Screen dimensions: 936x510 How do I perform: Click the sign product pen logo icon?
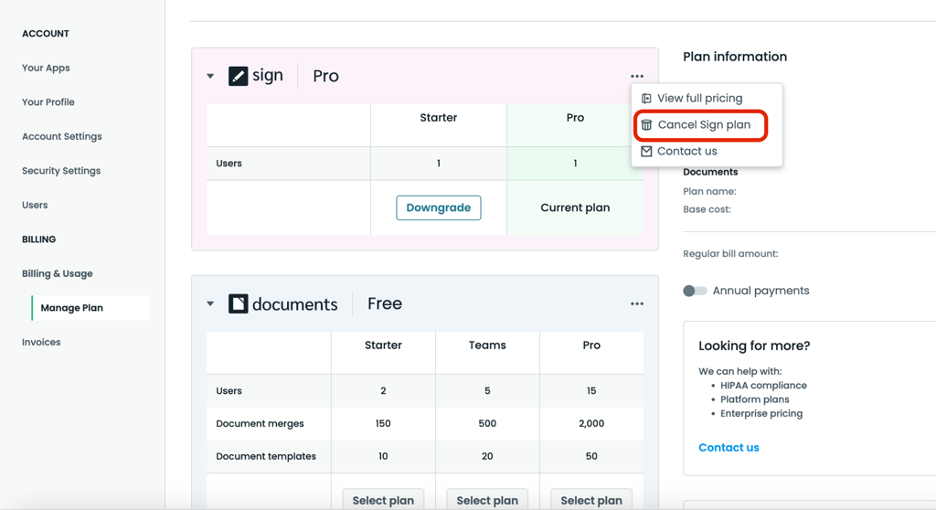click(x=238, y=76)
